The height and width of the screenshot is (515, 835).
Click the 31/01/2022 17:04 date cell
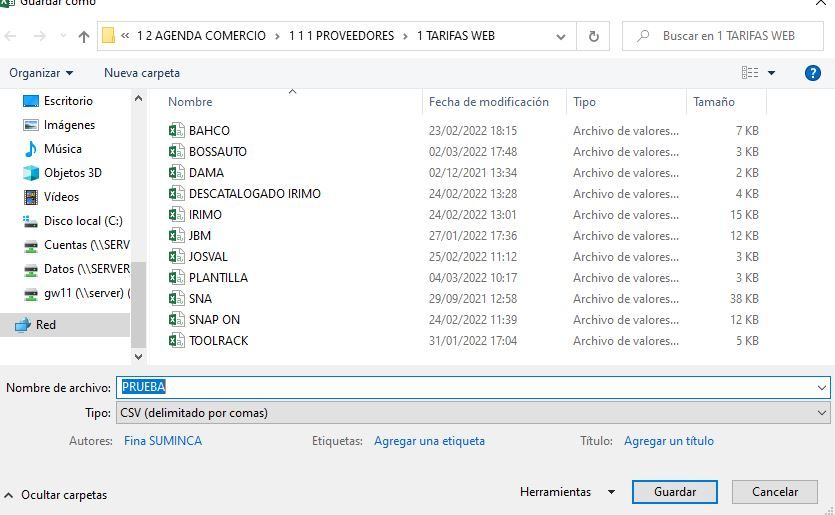coord(473,341)
